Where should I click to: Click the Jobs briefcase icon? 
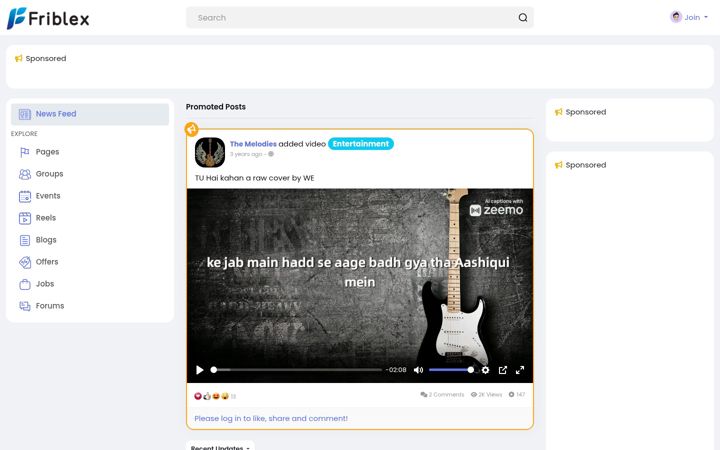(25, 284)
